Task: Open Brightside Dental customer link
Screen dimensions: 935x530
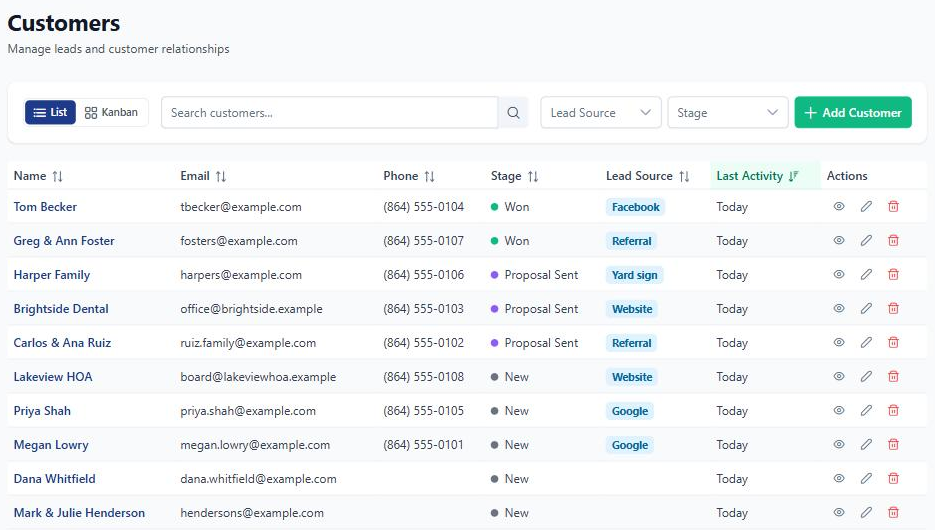Action: pos(61,309)
